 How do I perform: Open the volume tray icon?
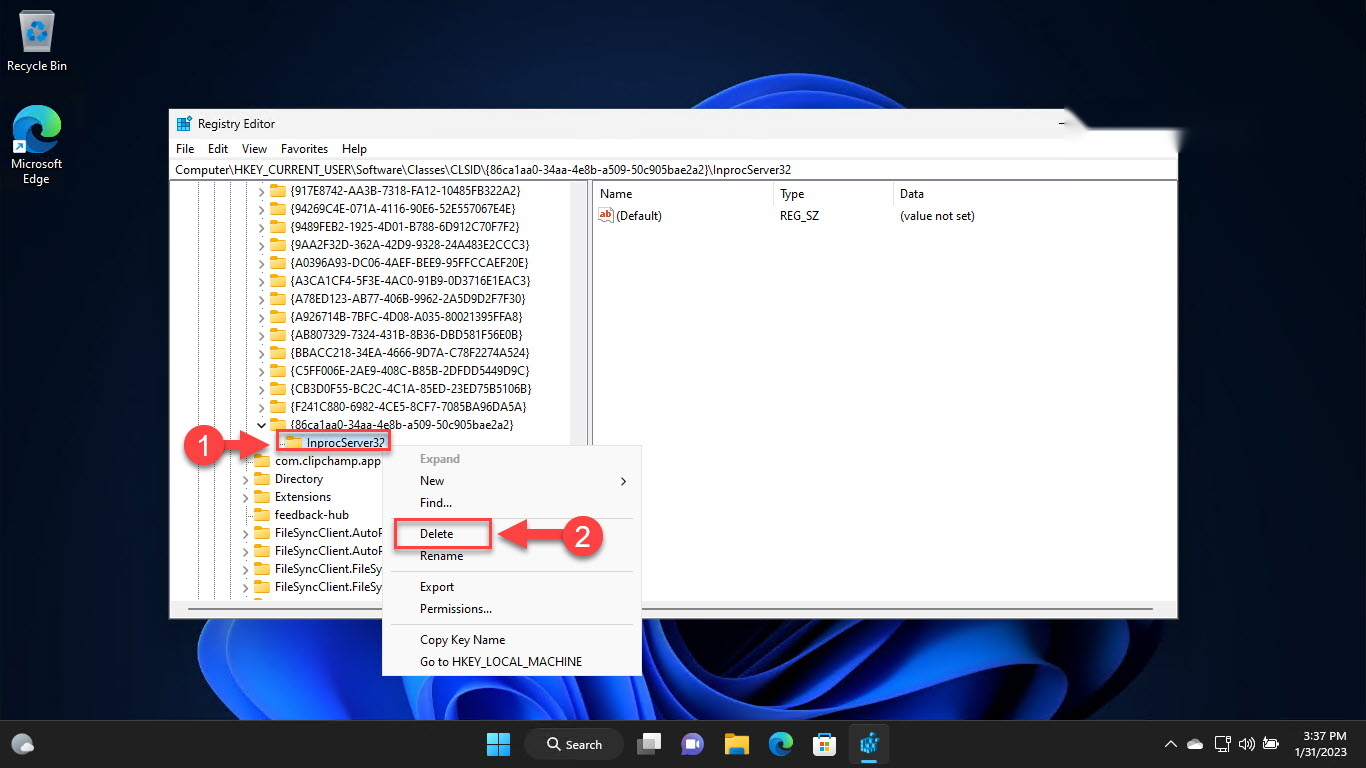(x=1246, y=744)
